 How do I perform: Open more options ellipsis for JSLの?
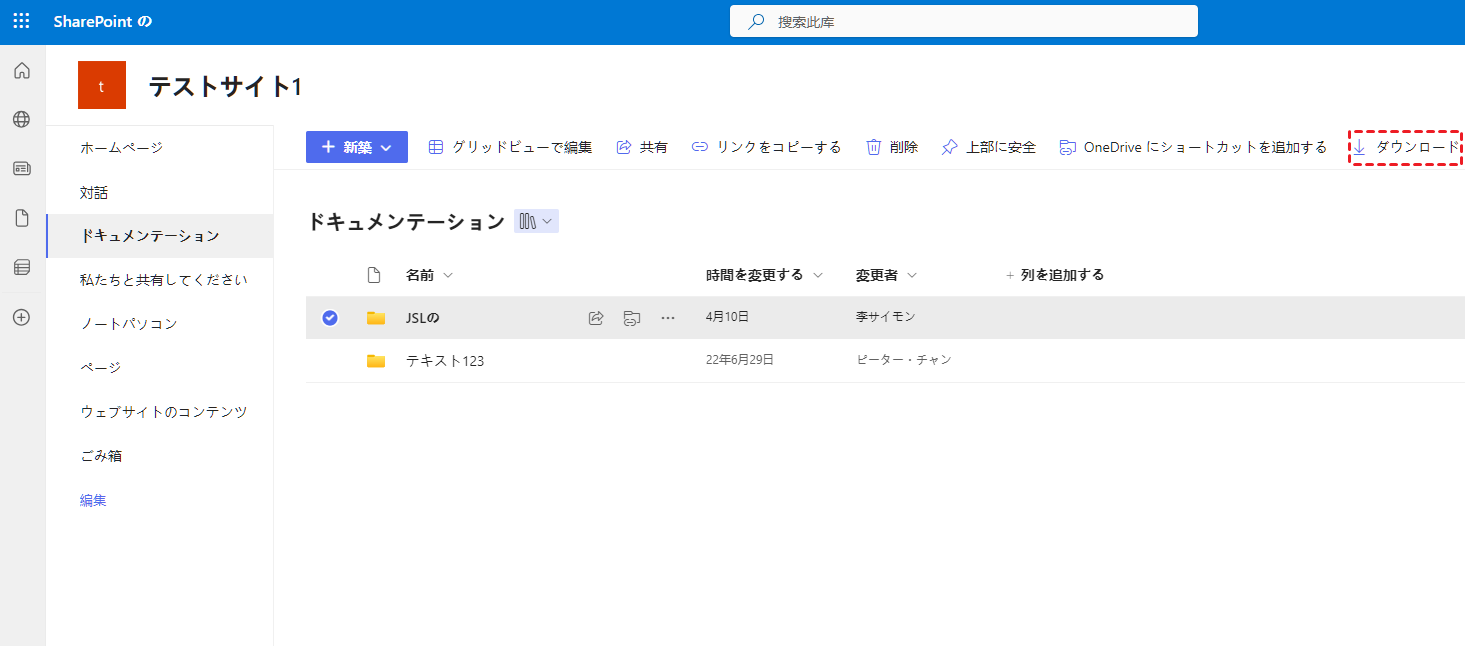coord(668,318)
